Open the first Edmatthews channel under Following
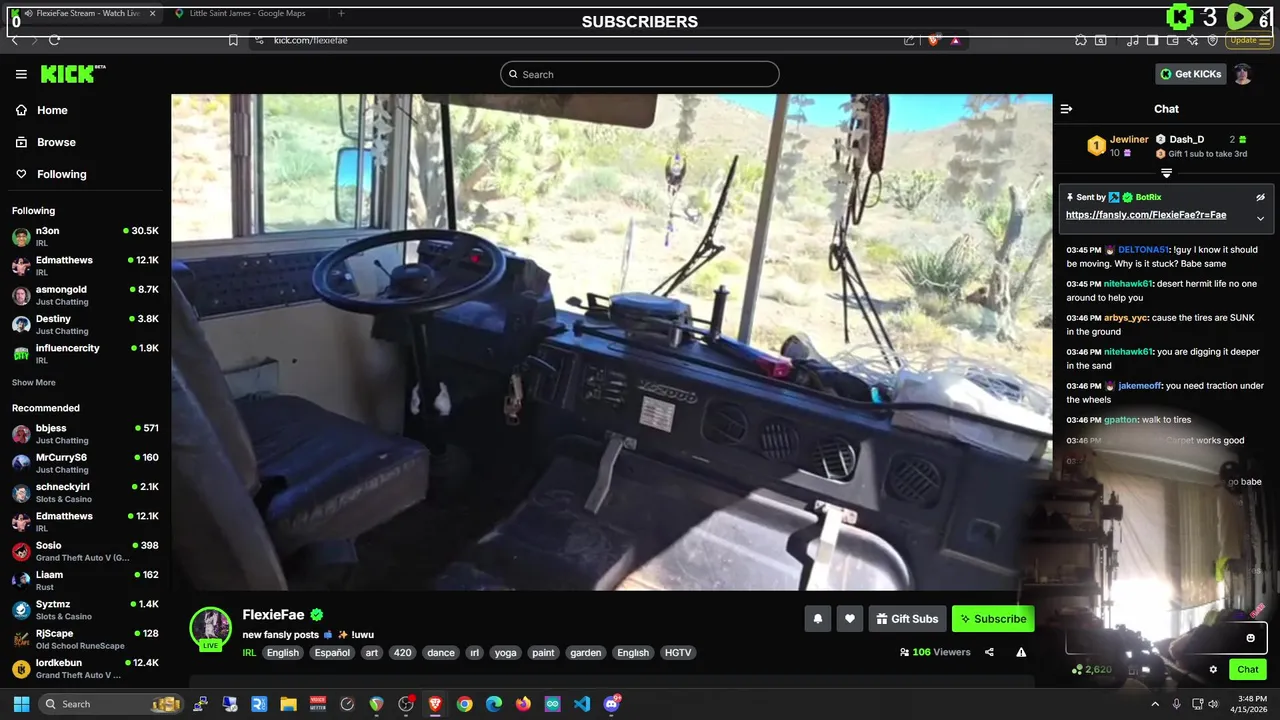The image size is (1280, 720). click(85, 266)
